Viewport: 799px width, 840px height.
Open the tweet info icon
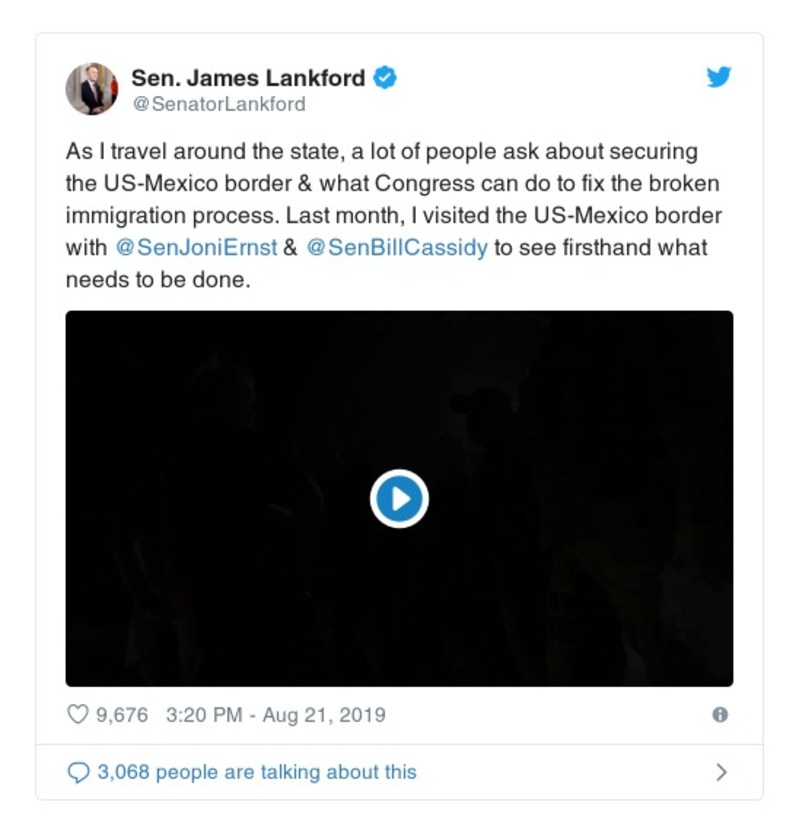[x=720, y=715]
